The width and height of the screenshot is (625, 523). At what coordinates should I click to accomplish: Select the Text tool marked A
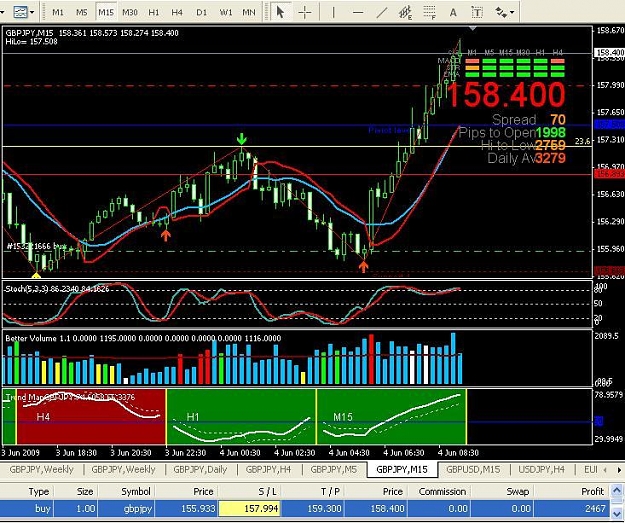click(453, 12)
